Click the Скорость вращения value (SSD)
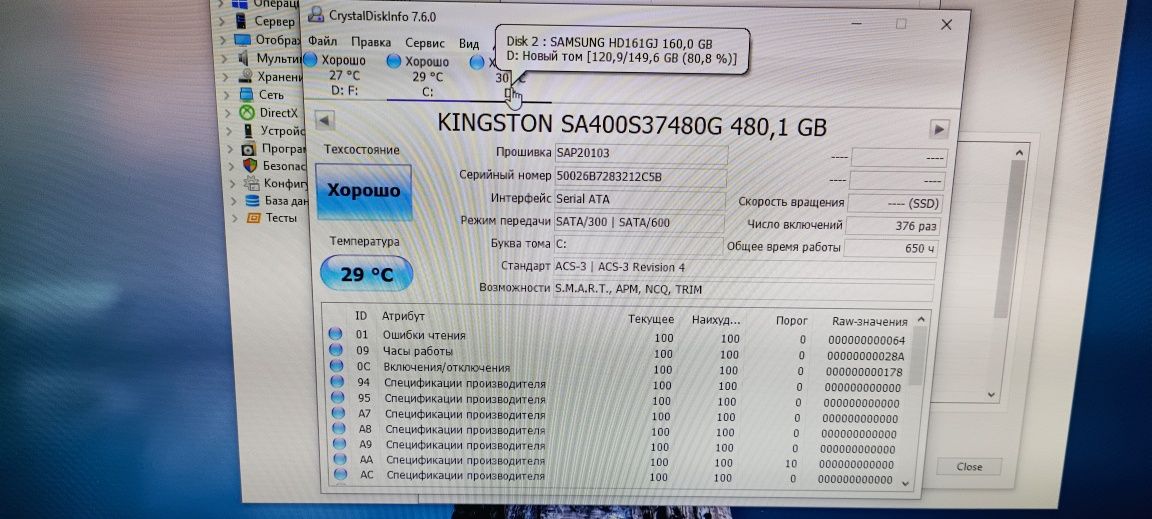 tap(894, 204)
